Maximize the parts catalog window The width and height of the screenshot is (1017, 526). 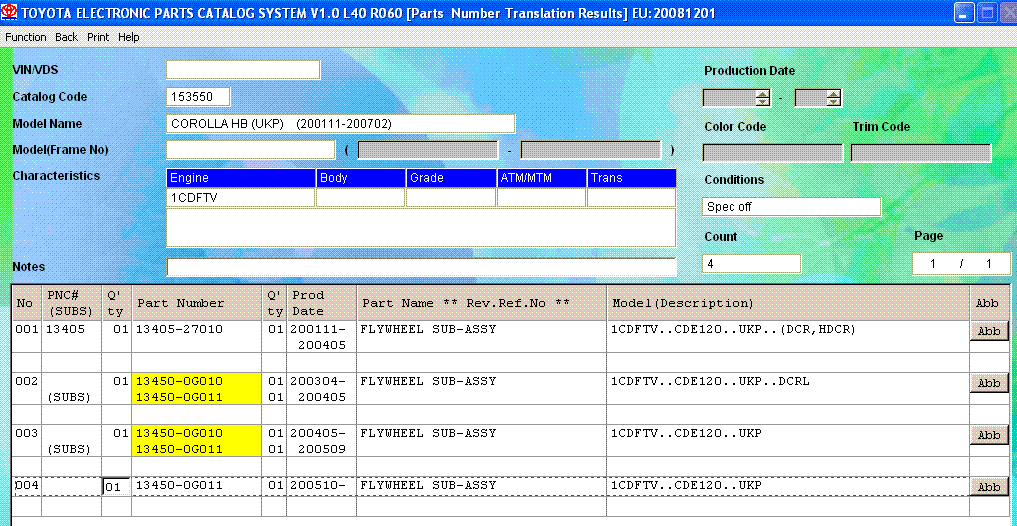pyautogui.click(x=987, y=13)
